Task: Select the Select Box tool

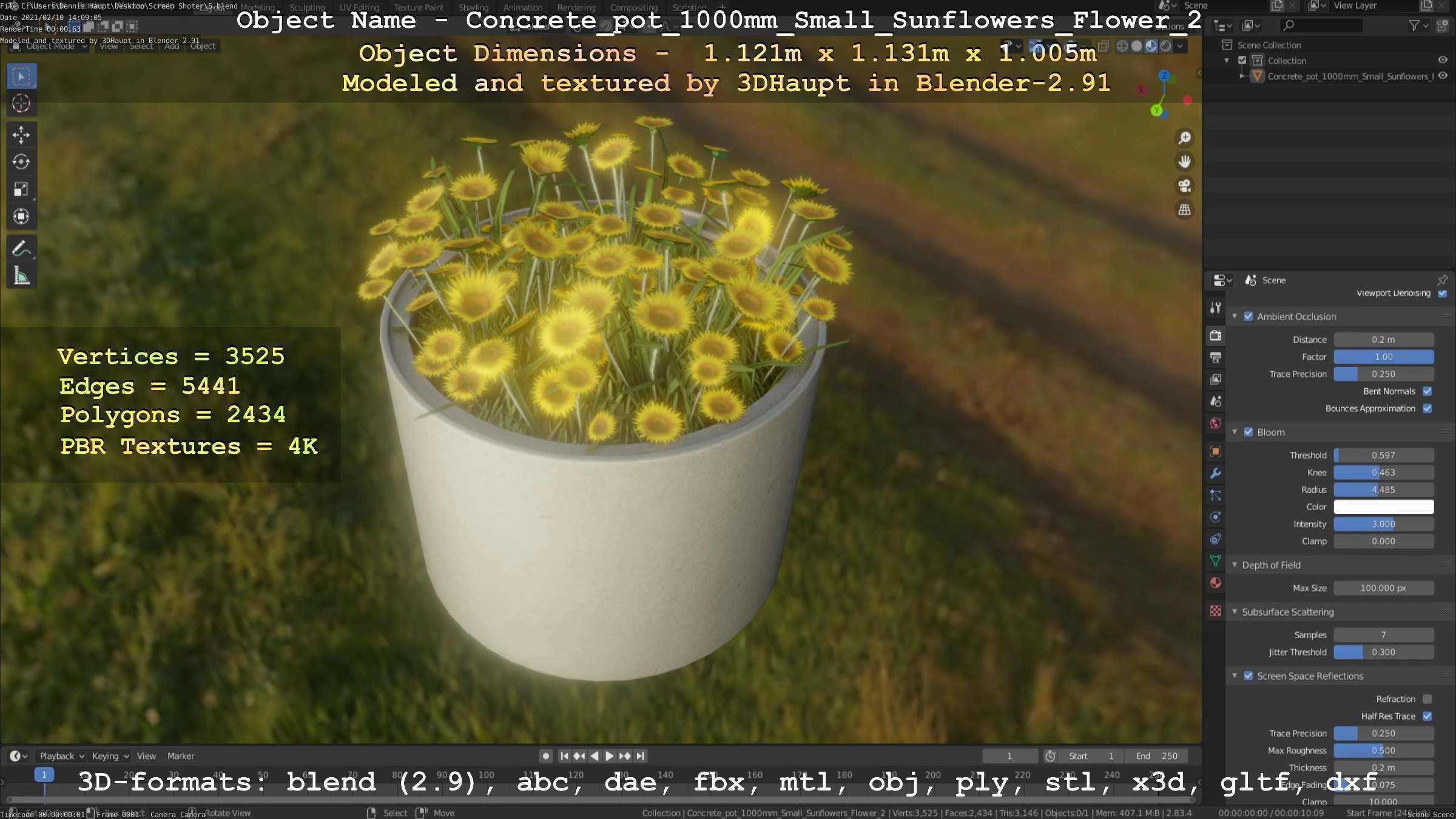Action: 21,76
